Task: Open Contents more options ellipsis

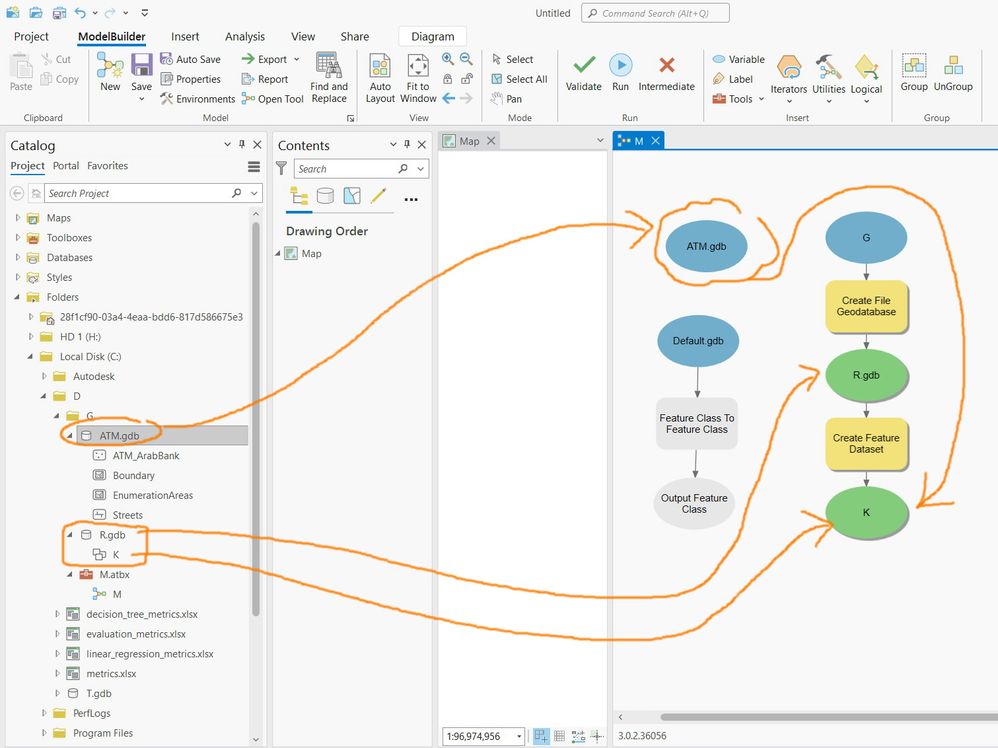Action: (x=411, y=199)
